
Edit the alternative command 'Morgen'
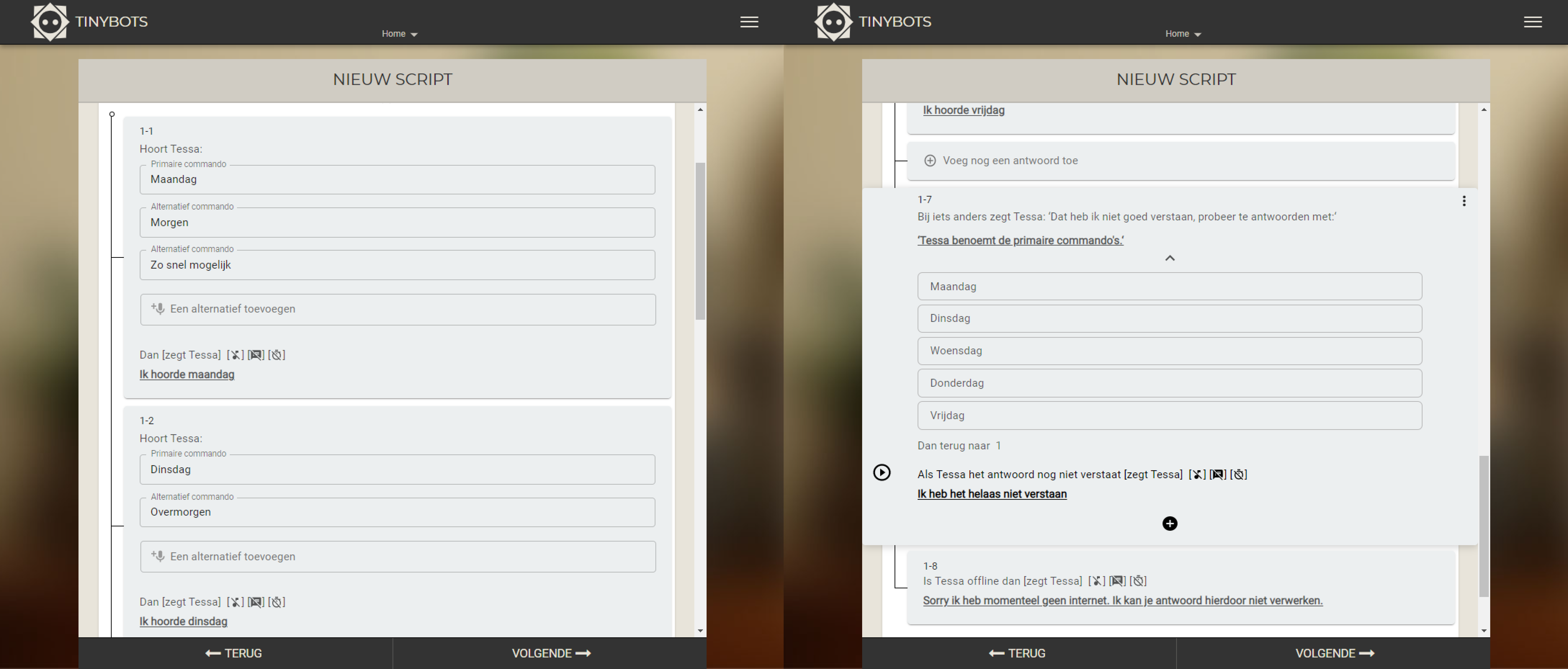(x=398, y=222)
